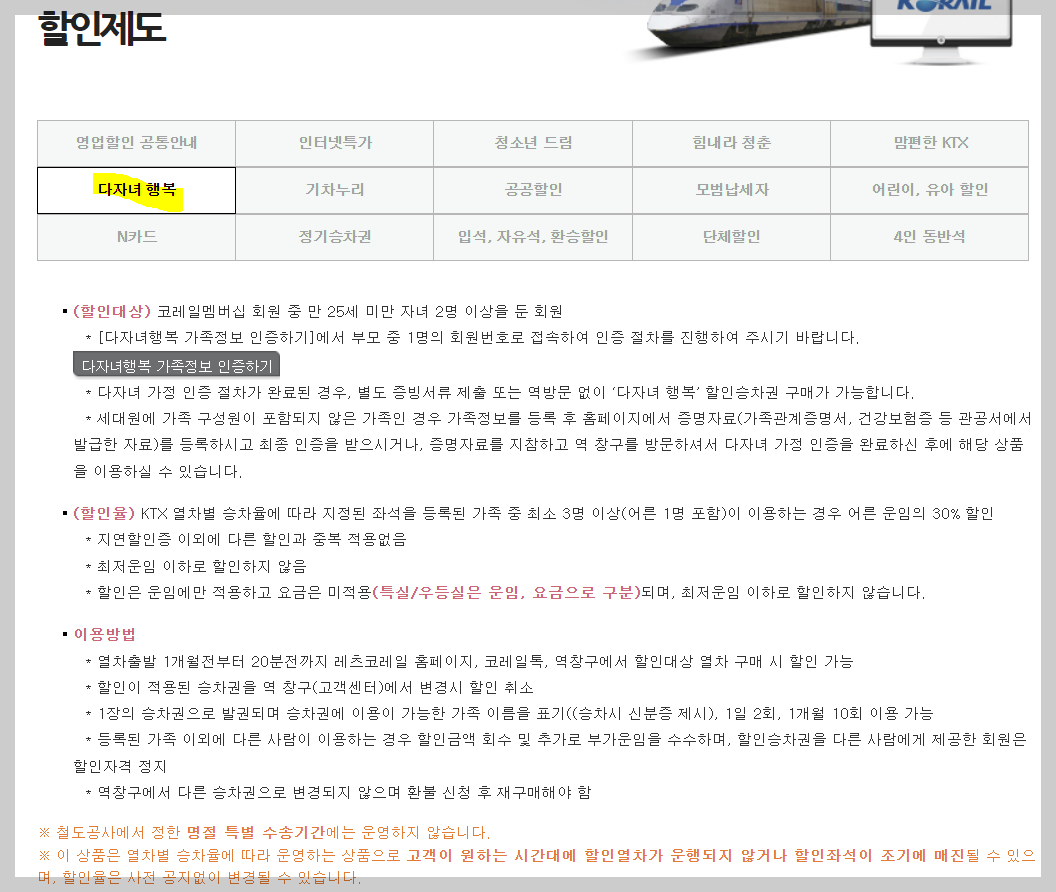1056x892 pixels.
Task: Open the 입석, 자유석, 환승할인 tab
Action: pos(533,237)
